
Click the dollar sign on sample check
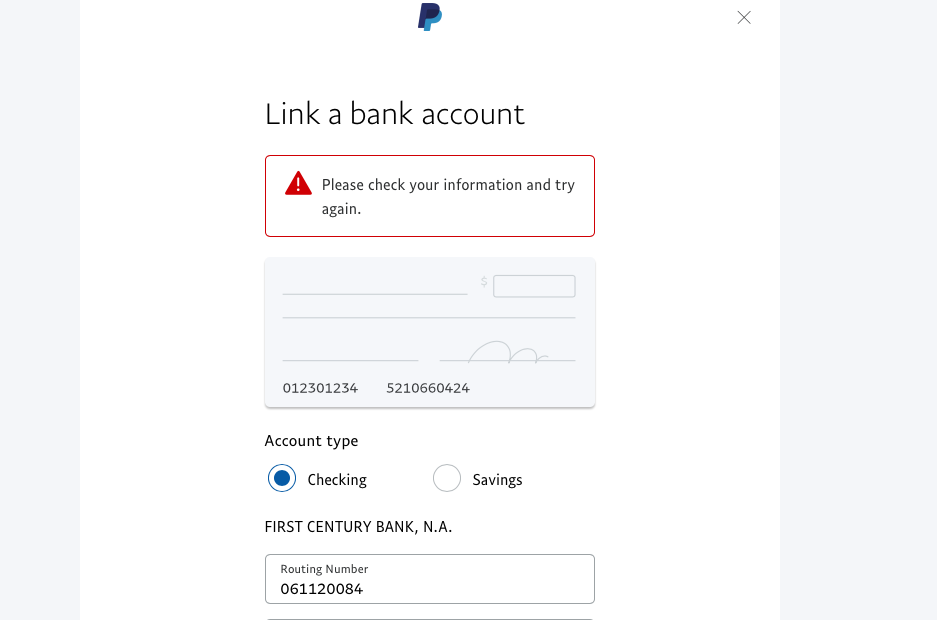click(484, 282)
